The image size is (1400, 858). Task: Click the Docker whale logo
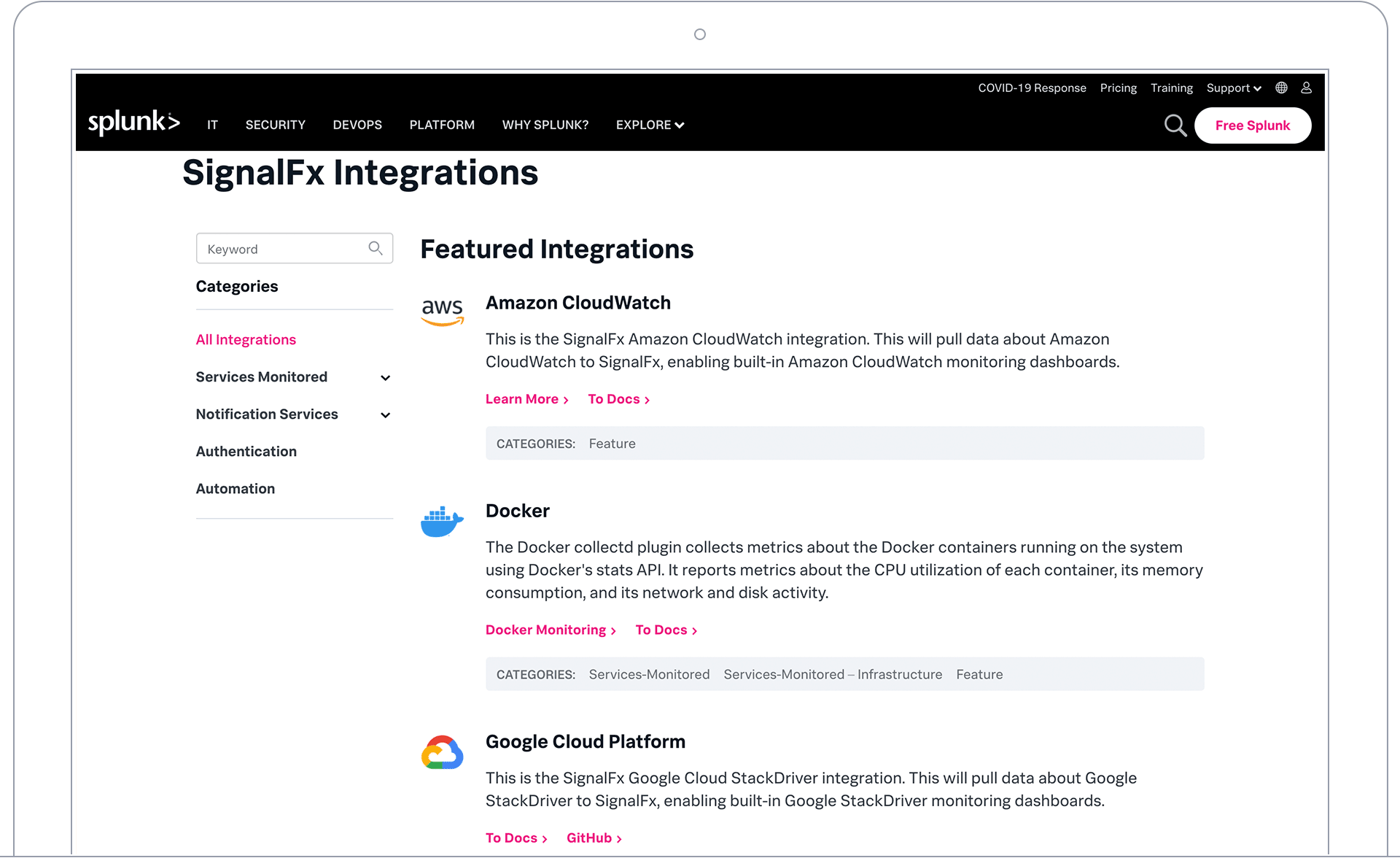coord(442,521)
